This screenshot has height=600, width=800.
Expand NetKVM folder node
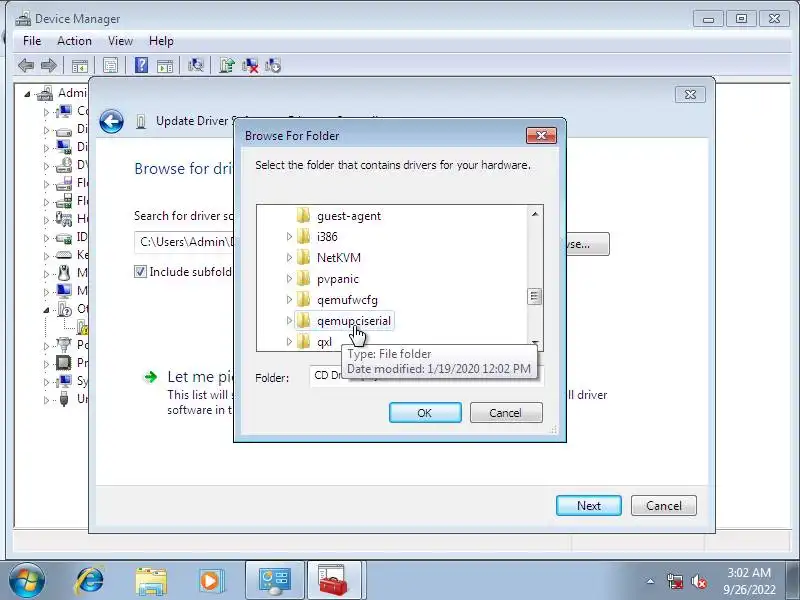289,258
